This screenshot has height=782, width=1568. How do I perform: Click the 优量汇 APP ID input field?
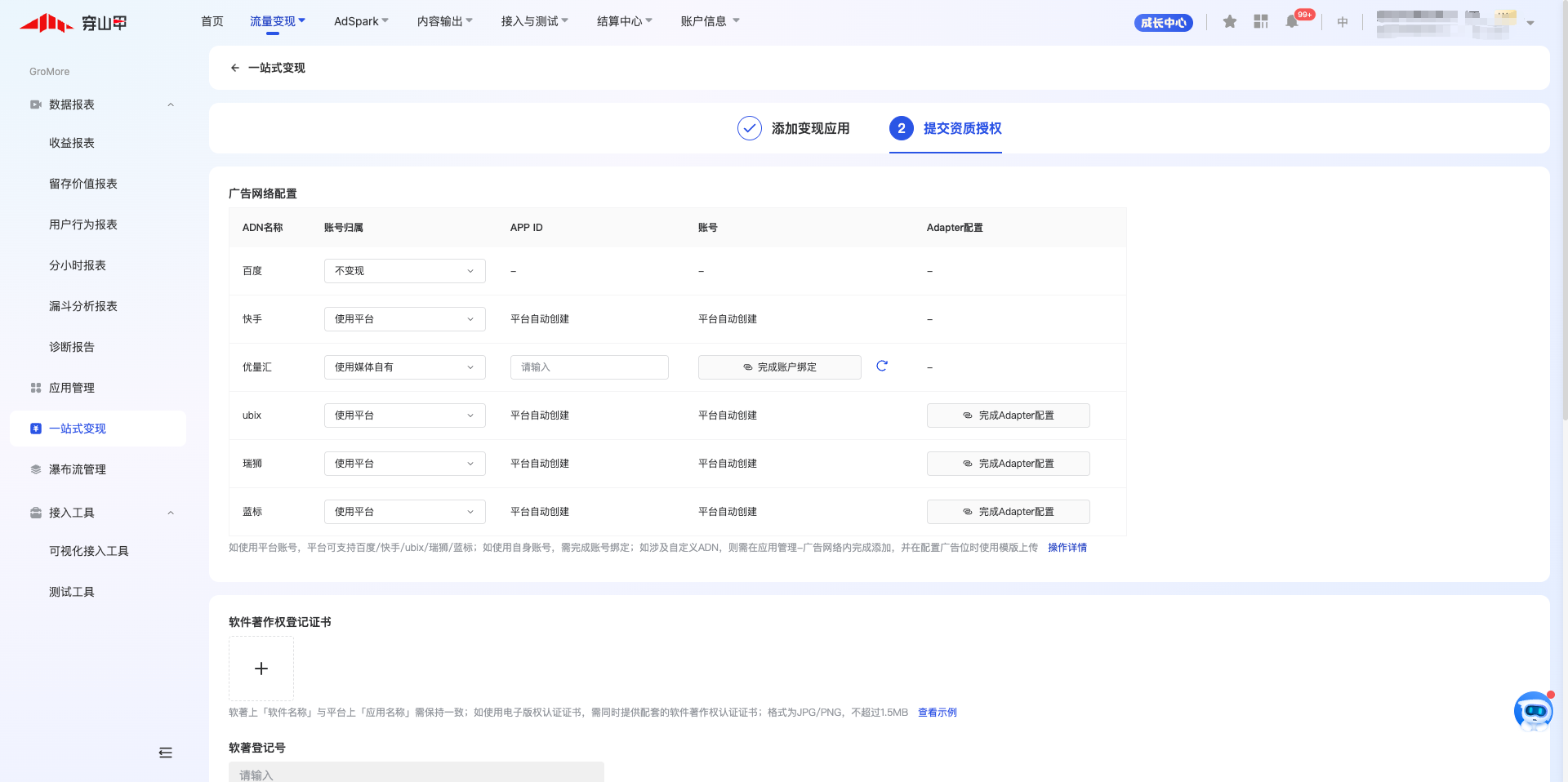(589, 367)
